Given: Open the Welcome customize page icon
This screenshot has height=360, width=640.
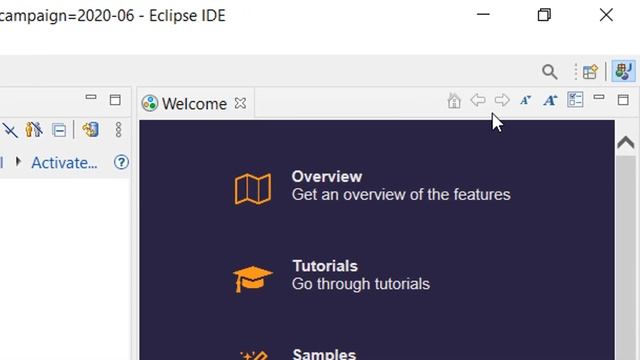Looking at the screenshot, I should click(x=575, y=100).
